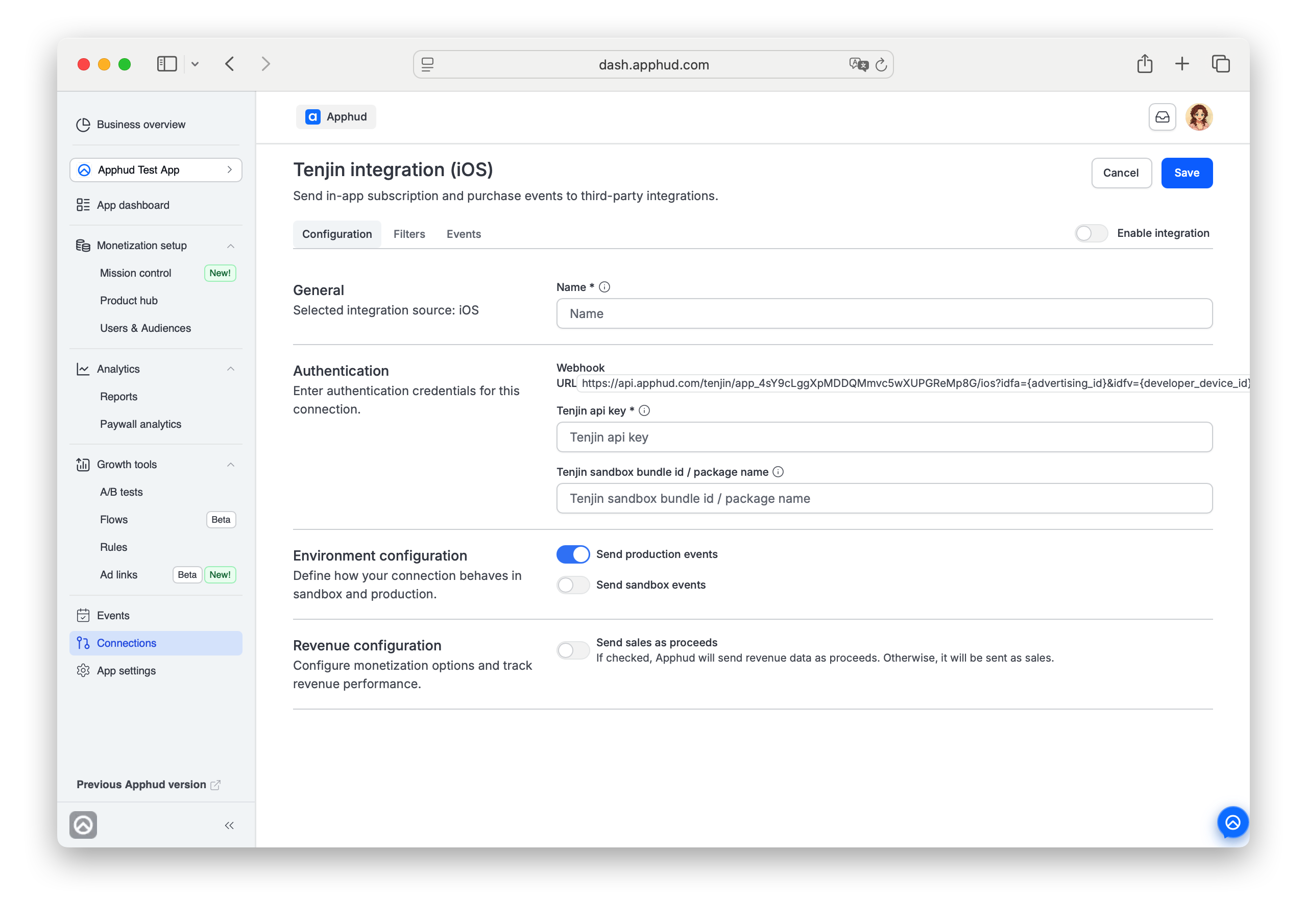Viewport: 1307px width, 924px height.
Task: Click the Cancel button
Action: [x=1121, y=173]
